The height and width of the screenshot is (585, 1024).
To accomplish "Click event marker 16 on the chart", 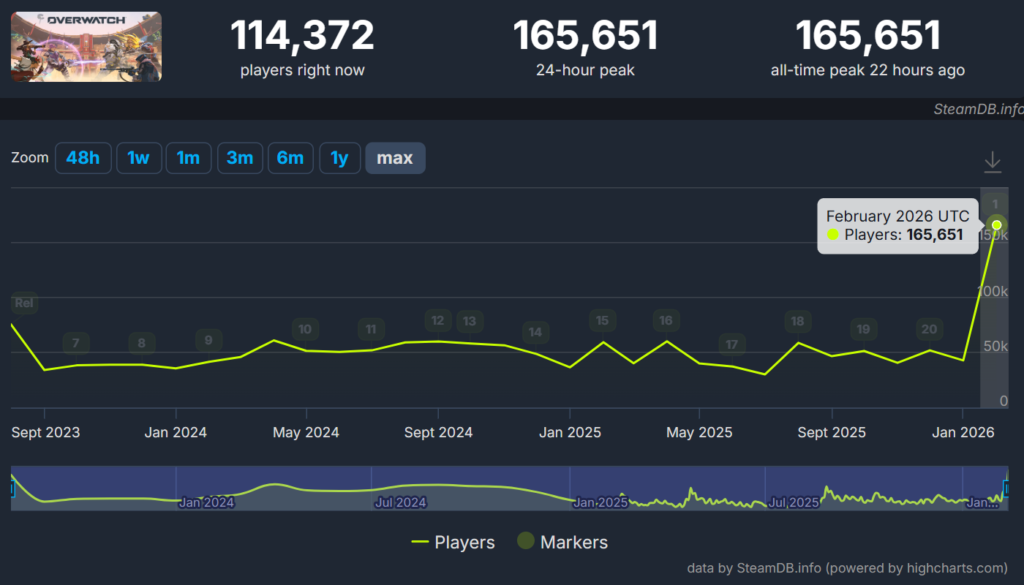I will point(666,321).
